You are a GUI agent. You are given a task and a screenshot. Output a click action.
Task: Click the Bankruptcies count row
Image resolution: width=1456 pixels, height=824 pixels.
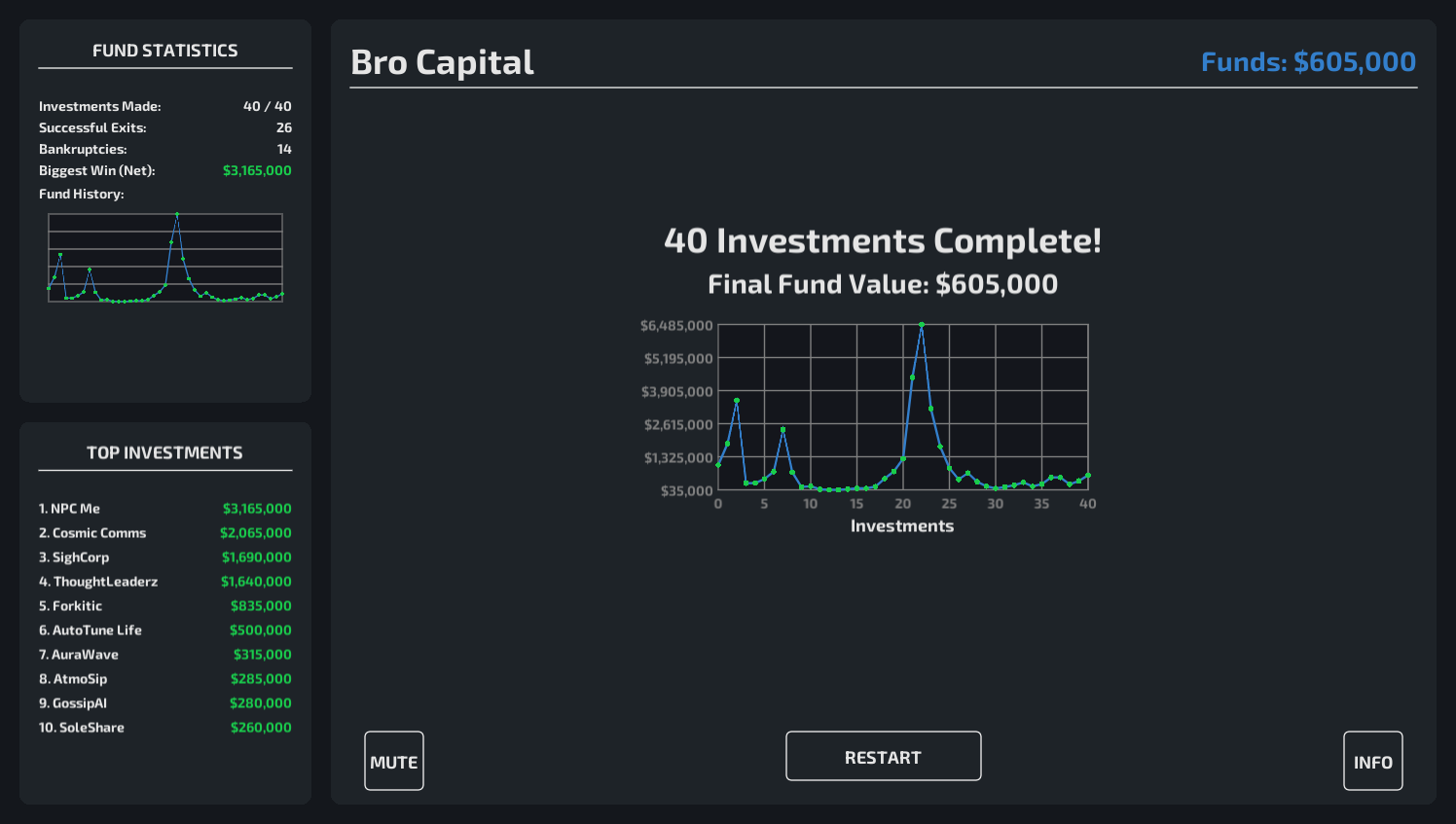click(164, 149)
